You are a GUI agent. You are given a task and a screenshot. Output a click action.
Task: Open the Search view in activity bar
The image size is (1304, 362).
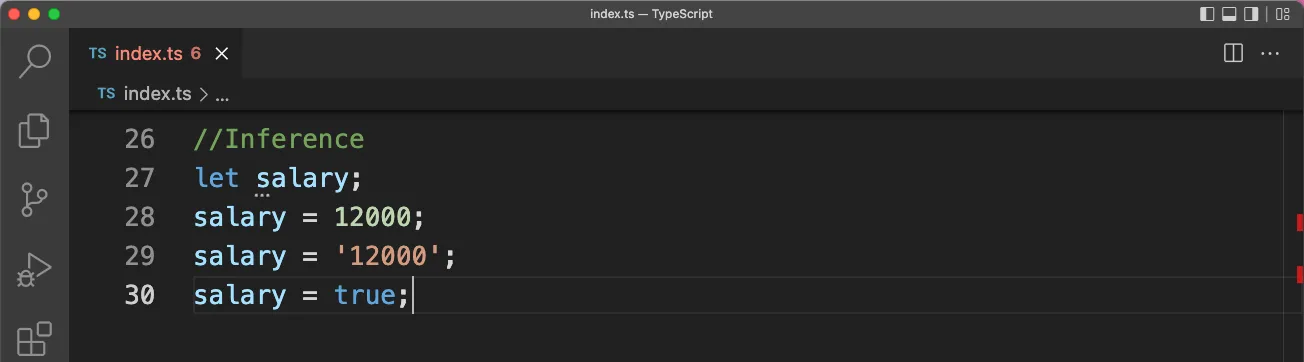point(35,61)
